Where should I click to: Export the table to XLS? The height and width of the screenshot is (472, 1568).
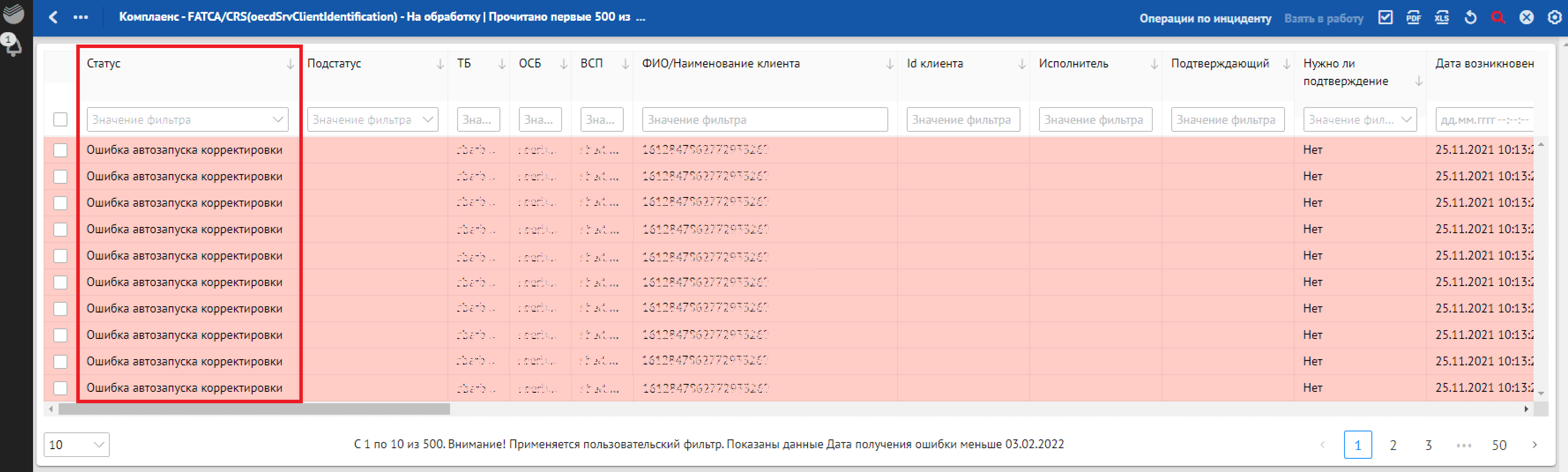pyautogui.click(x=1441, y=18)
